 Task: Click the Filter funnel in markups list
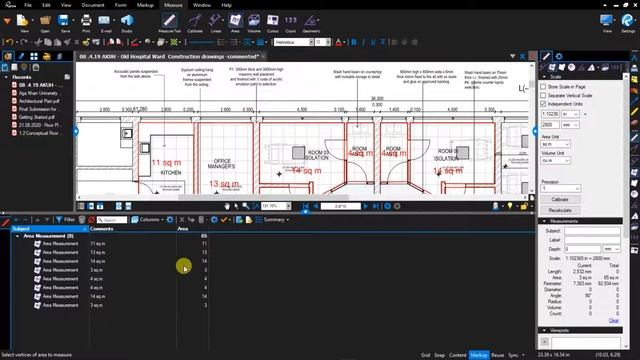(x=66, y=220)
